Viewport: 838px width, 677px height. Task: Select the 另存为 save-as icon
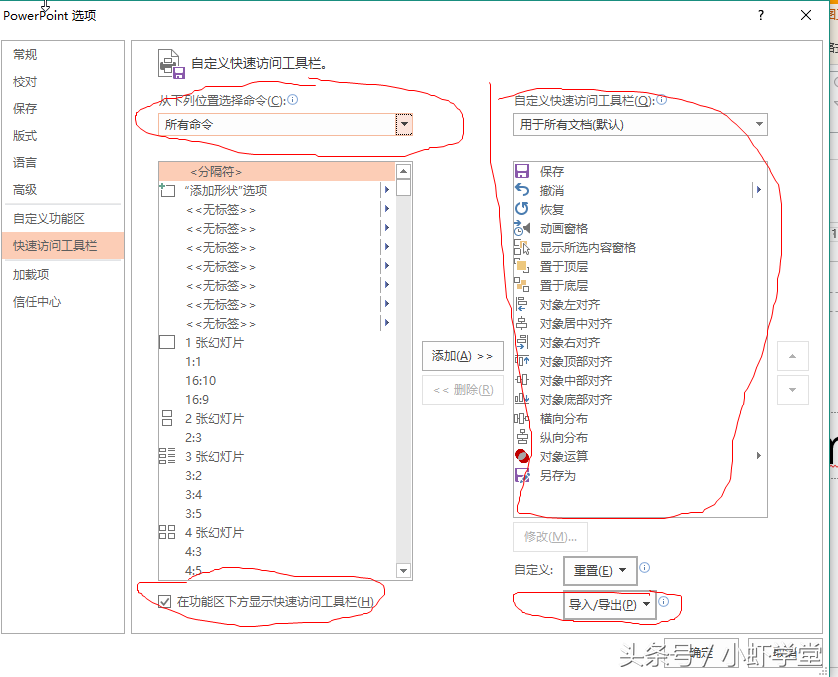coord(522,475)
